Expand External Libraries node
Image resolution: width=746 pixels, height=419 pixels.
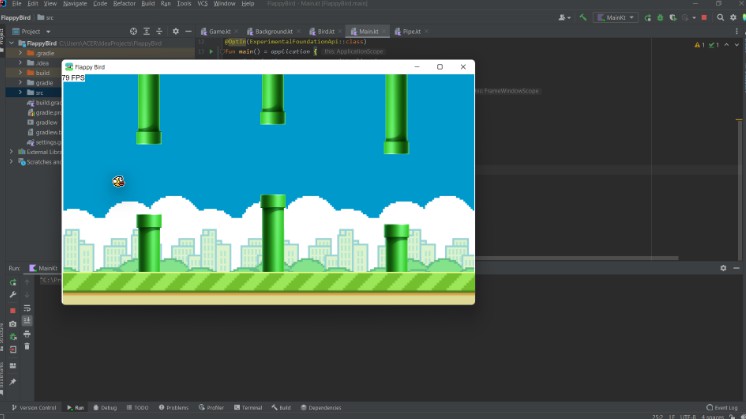[x=11, y=152]
